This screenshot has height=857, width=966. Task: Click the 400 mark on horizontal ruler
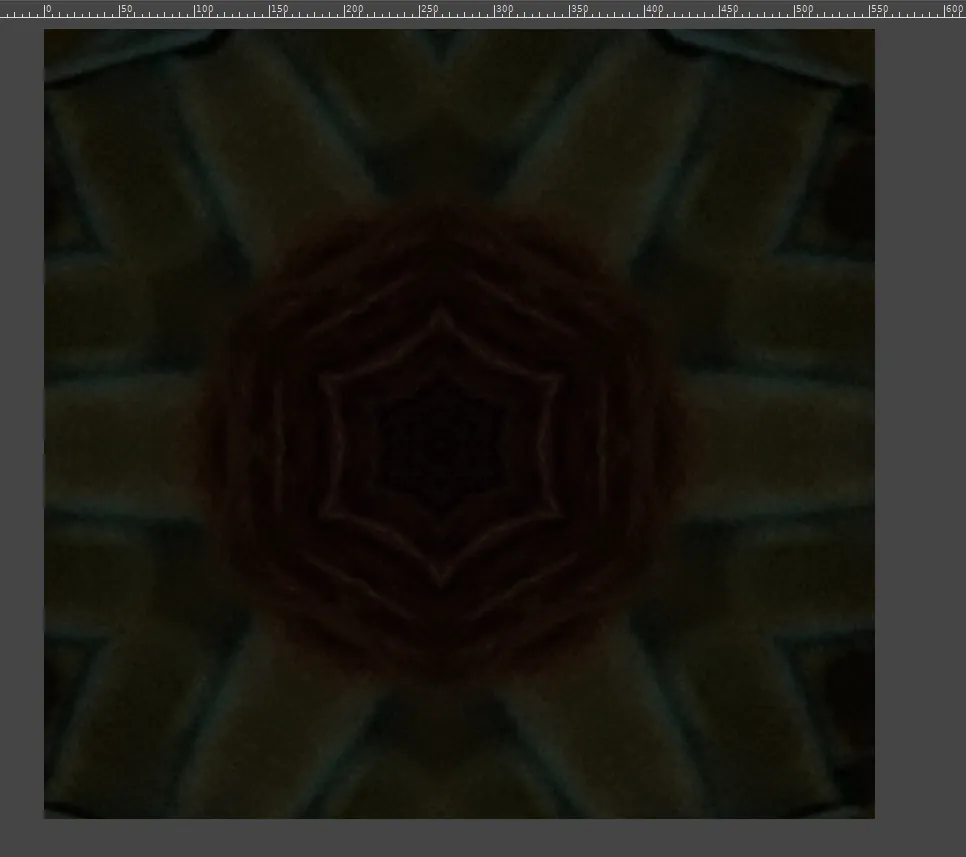pos(654,9)
